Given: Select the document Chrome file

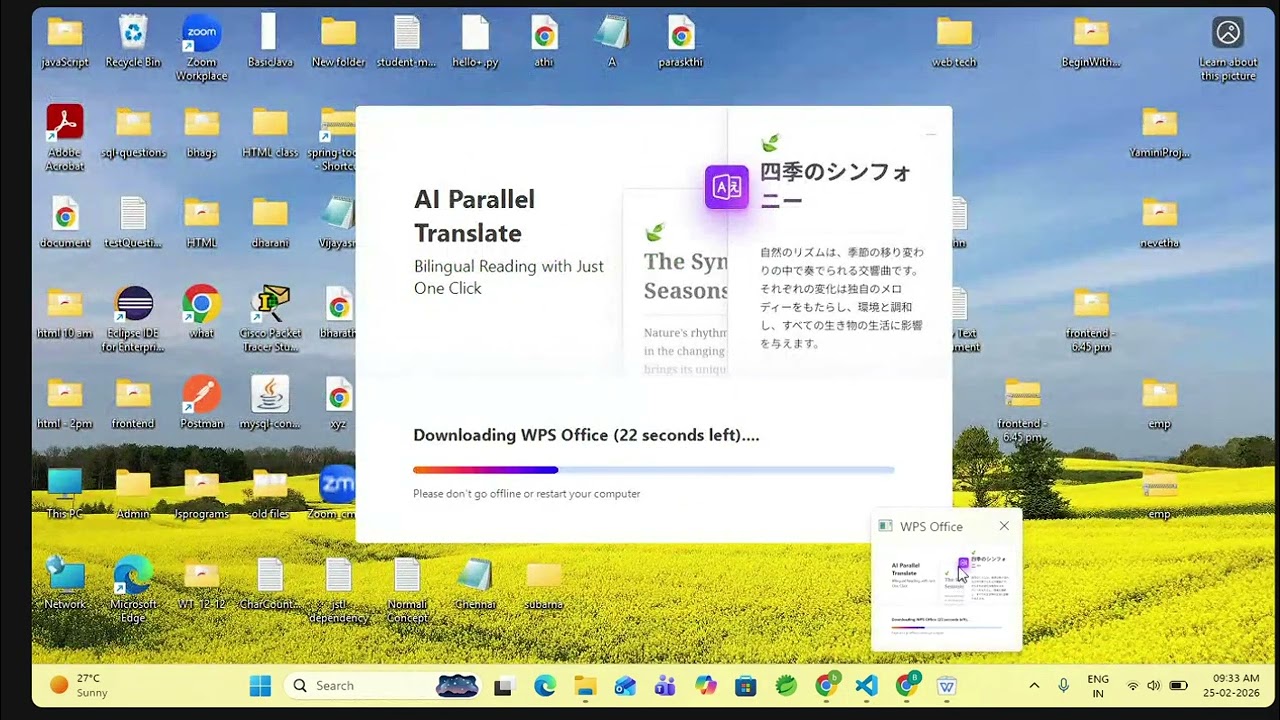Looking at the screenshot, I should pos(65,222).
